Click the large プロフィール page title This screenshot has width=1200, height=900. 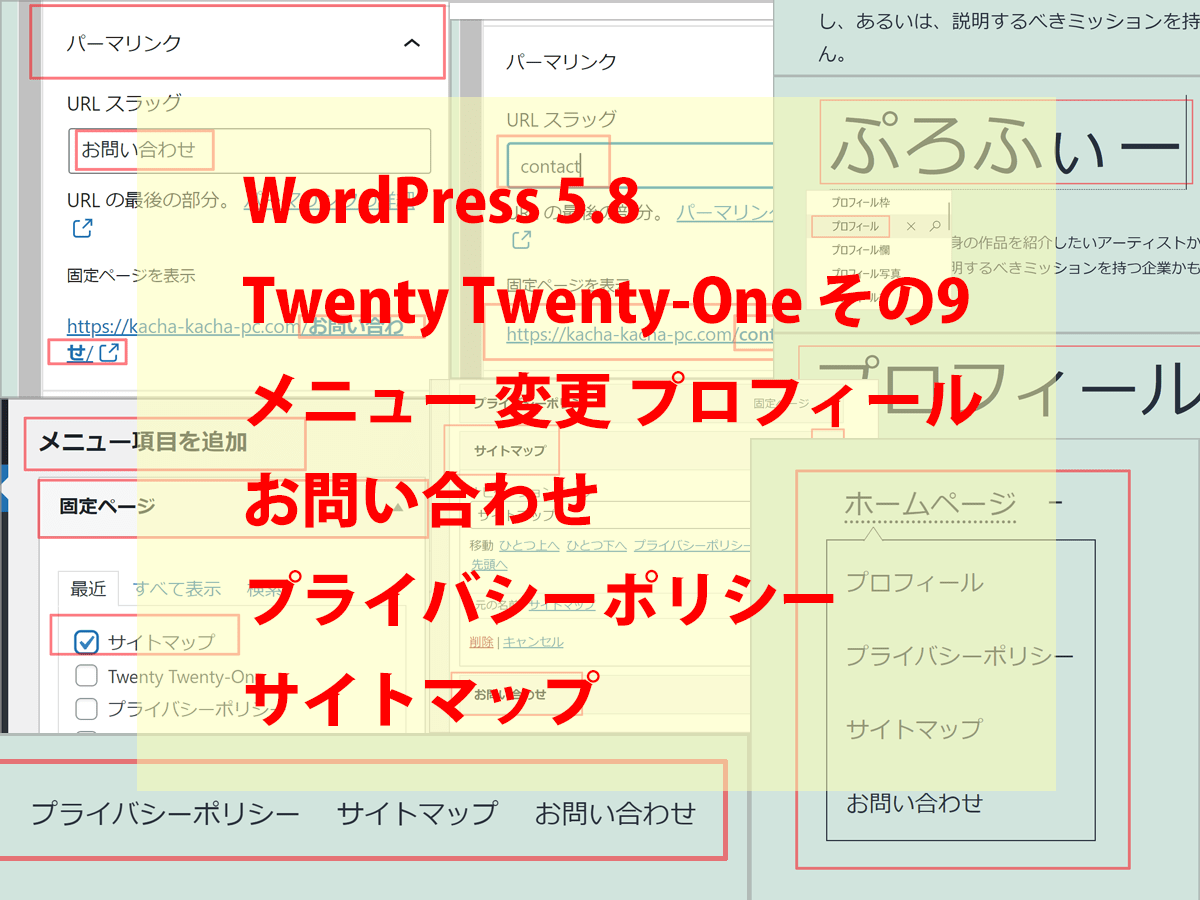click(x=1009, y=386)
